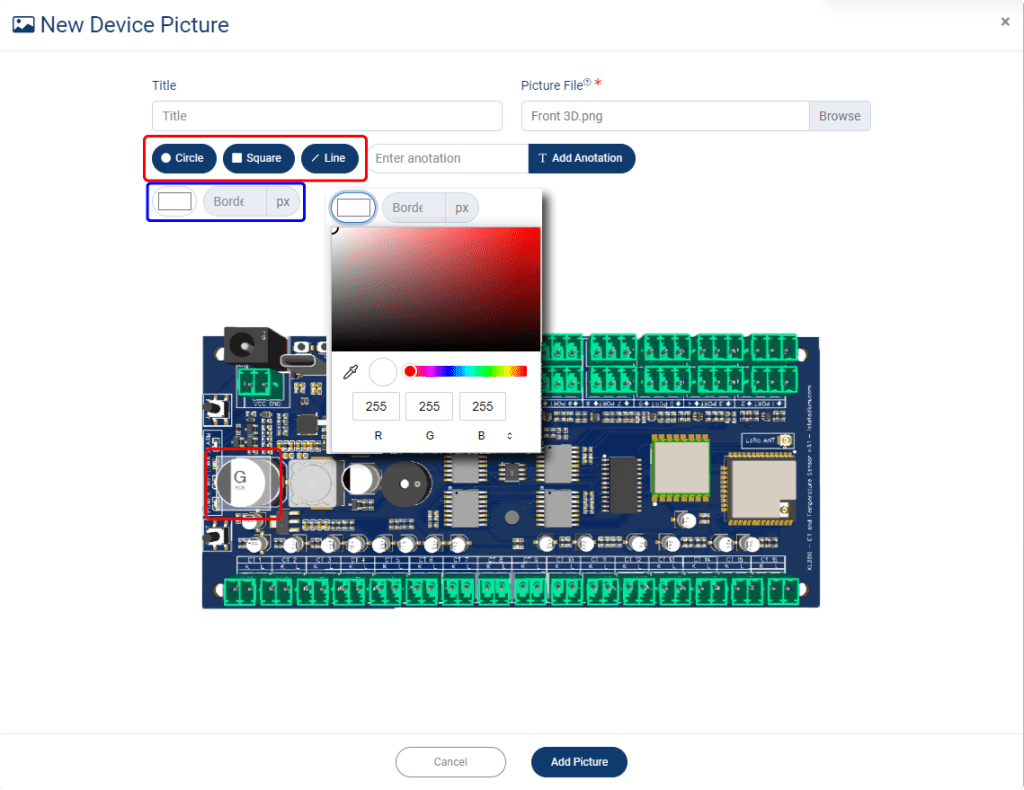The image size is (1024, 790).
Task: Open the left white color swatch
Action: pyautogui.click(x=175, y=201)
